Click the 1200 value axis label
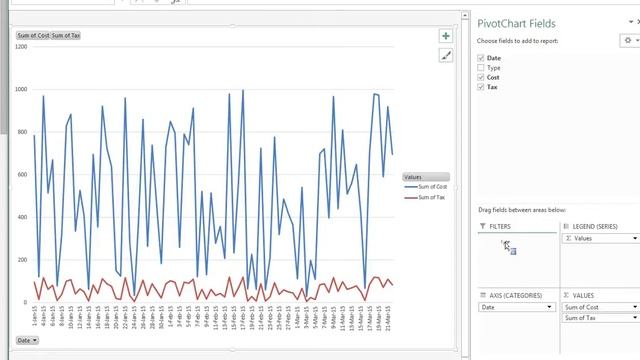 click(x=21, y=47)
